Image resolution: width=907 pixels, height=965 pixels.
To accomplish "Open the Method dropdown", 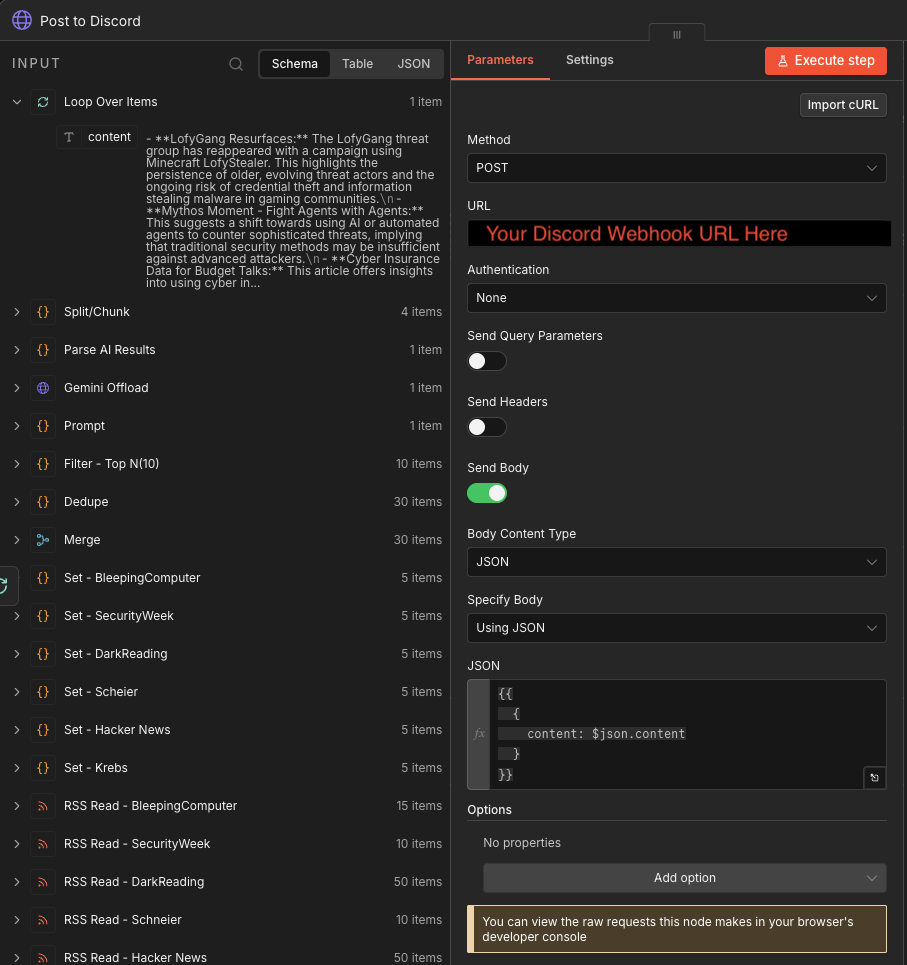I will tap(677, 168).
